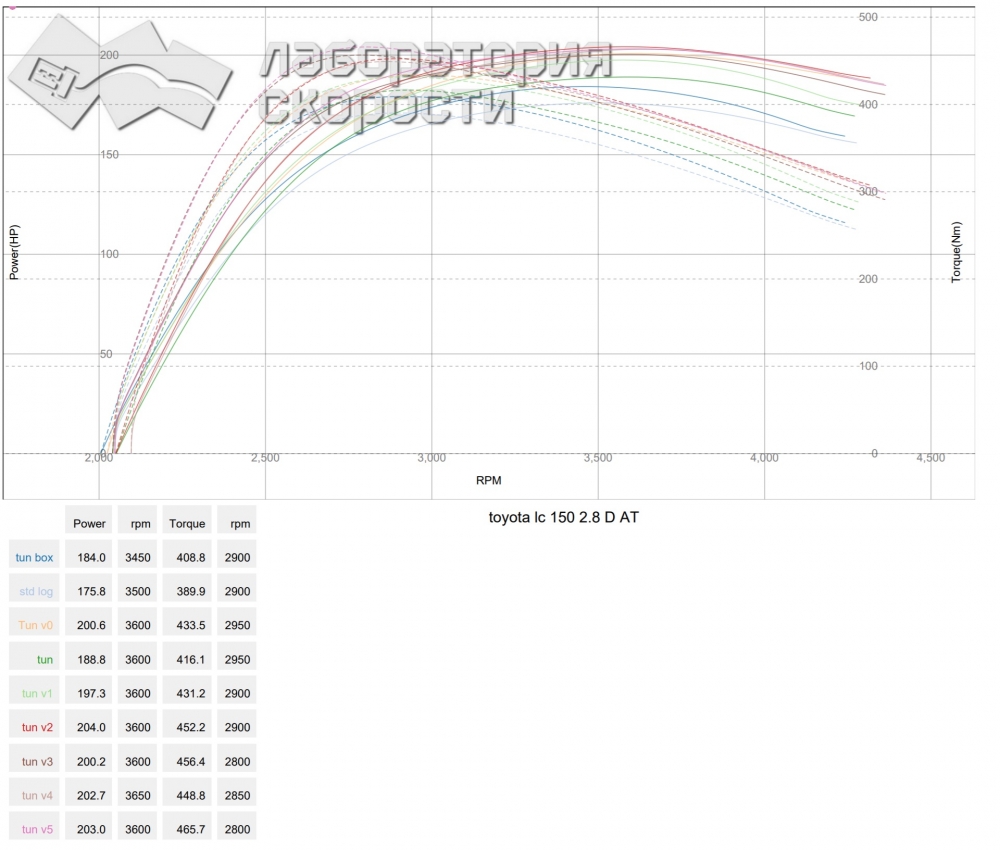This screenshot has width=1000, height=850.
Task: Click the 'Torque(Nm)' axis label
Action: pyautogui.click(x=956, y=252)
